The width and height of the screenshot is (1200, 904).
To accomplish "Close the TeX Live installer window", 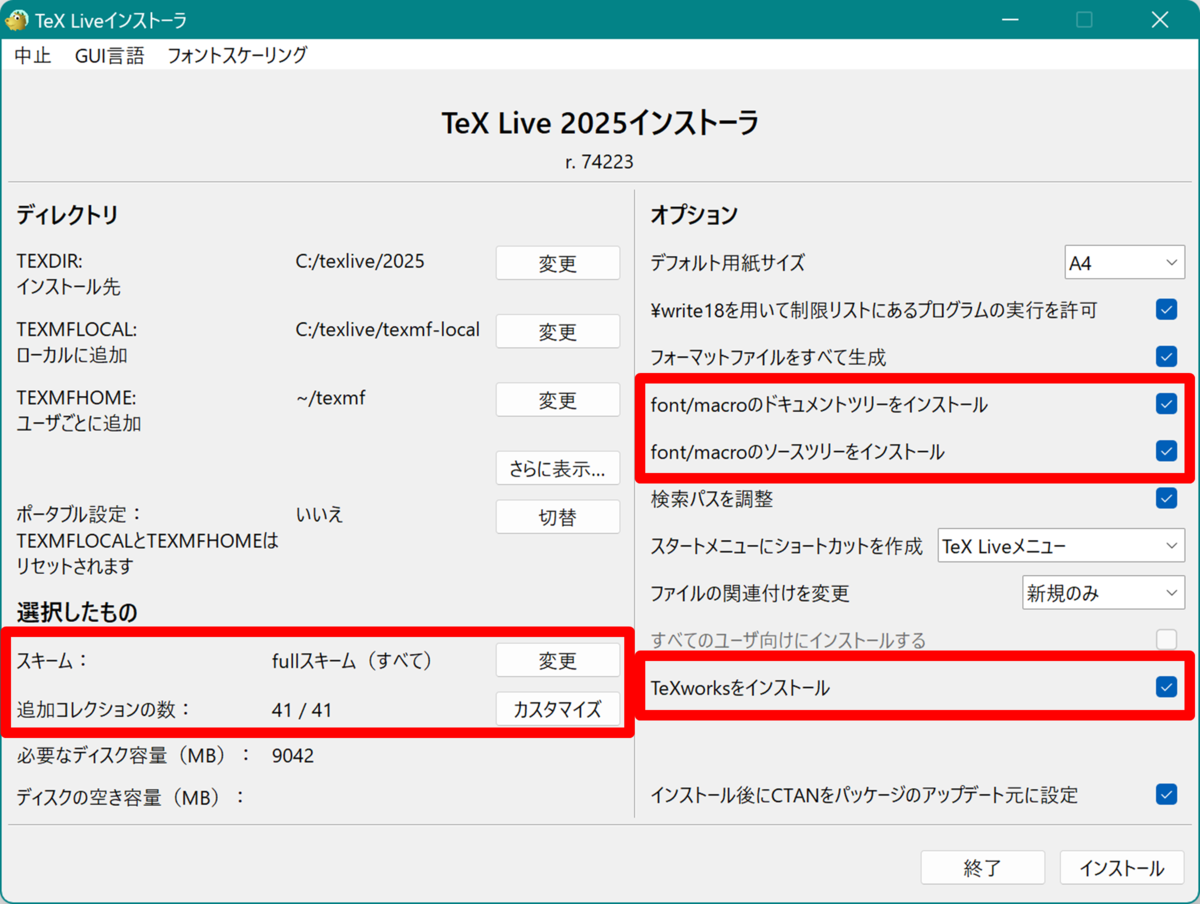I will tap(1160, 20).
